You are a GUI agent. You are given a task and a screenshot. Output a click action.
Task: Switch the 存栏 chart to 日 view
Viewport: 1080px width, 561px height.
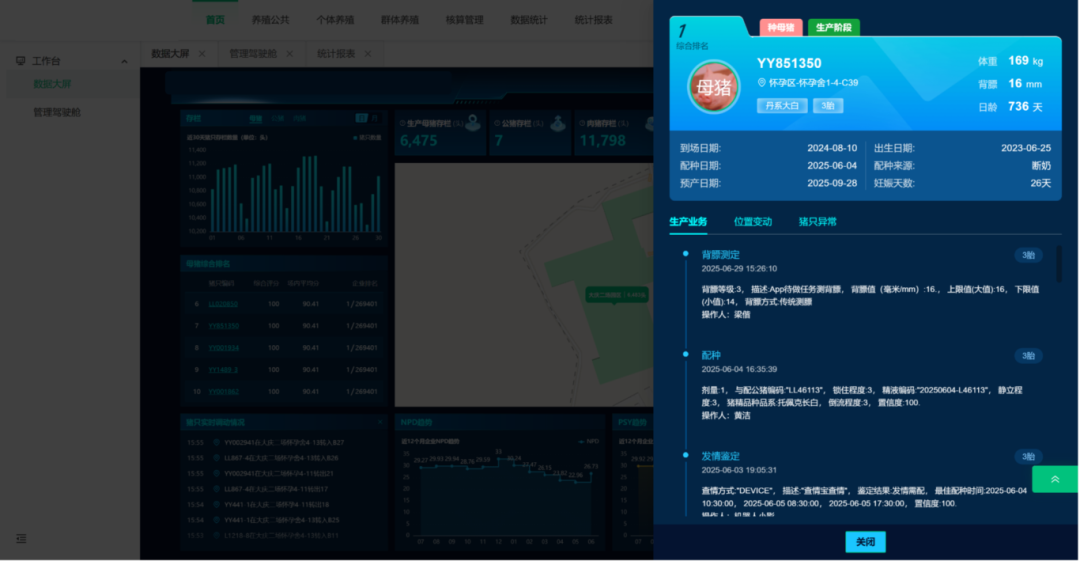click(x=362, y=118)
